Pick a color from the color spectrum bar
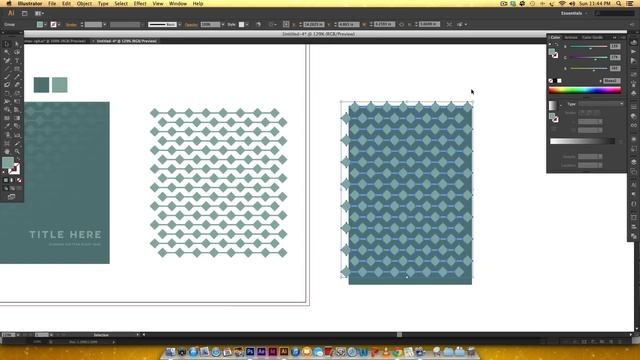 tap(585, 90)
